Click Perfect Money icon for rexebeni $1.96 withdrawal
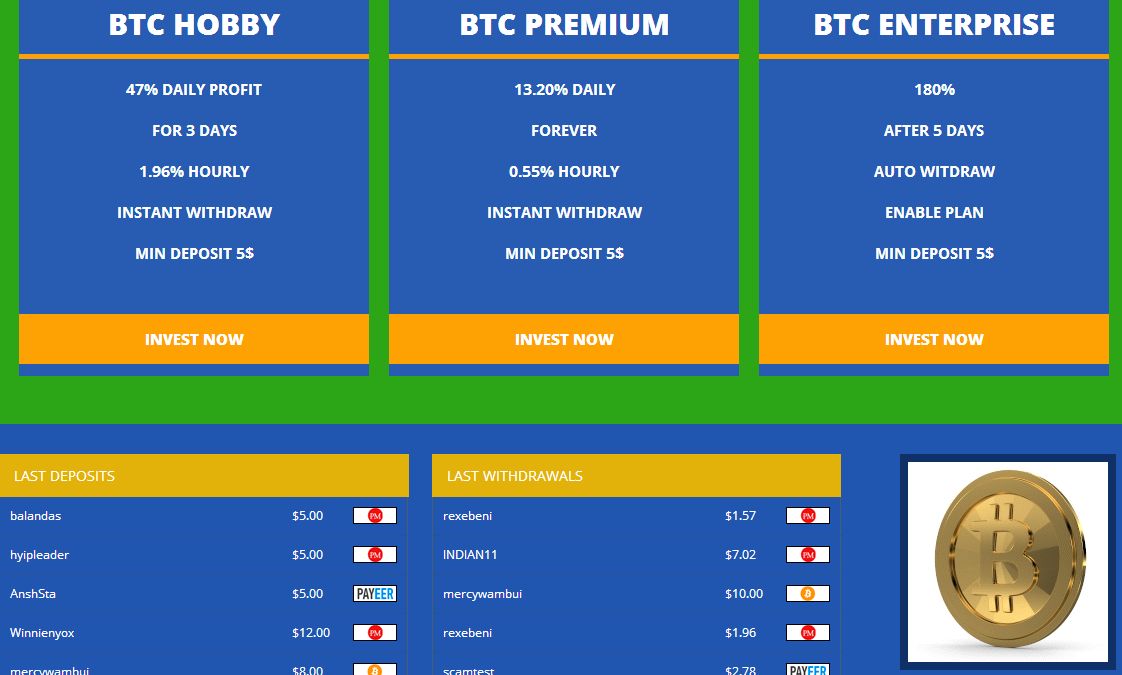The image size is (1122, 675). coord(808,633)
